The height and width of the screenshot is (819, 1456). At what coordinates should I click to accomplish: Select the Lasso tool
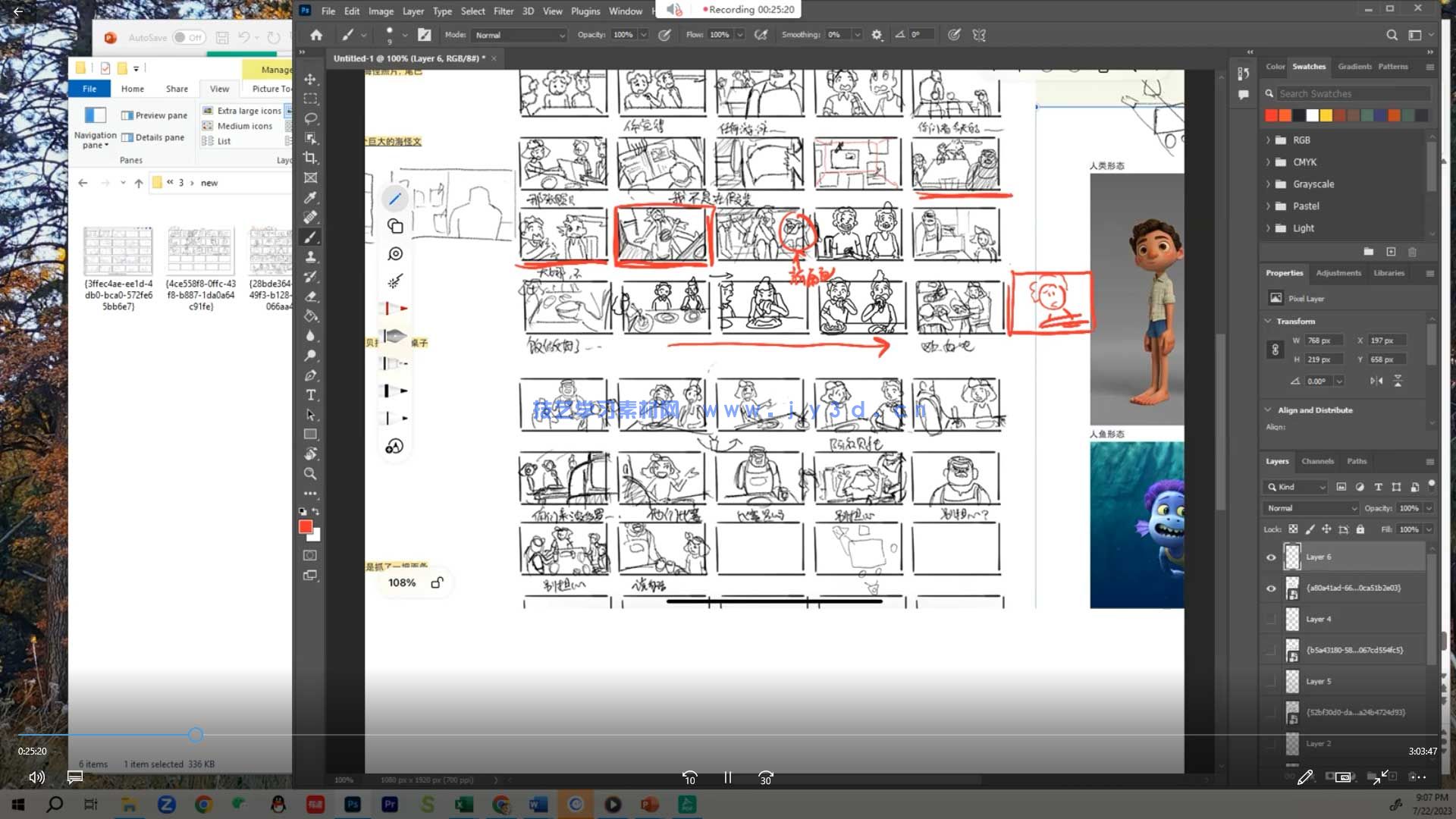310,118
